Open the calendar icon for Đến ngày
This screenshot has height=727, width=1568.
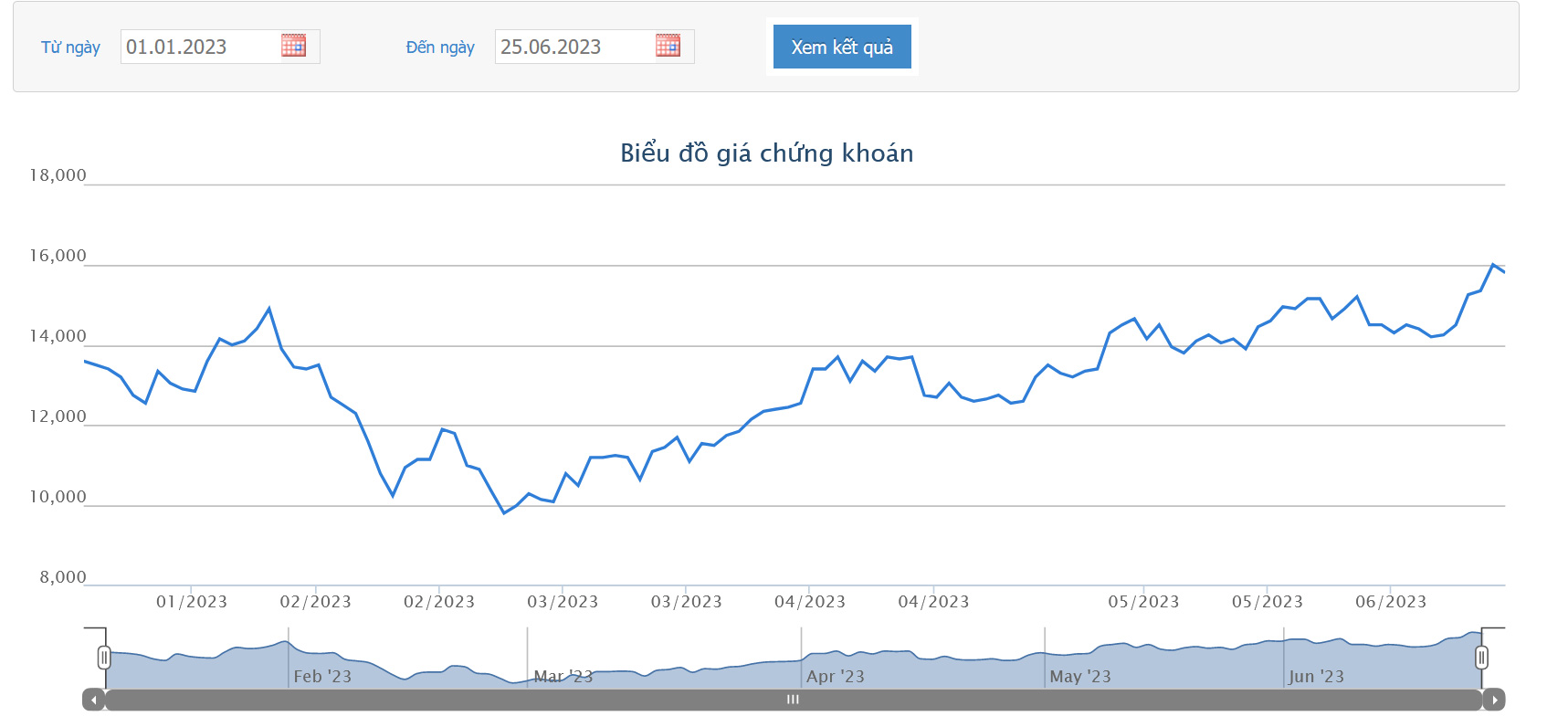(x=668, y=46)
